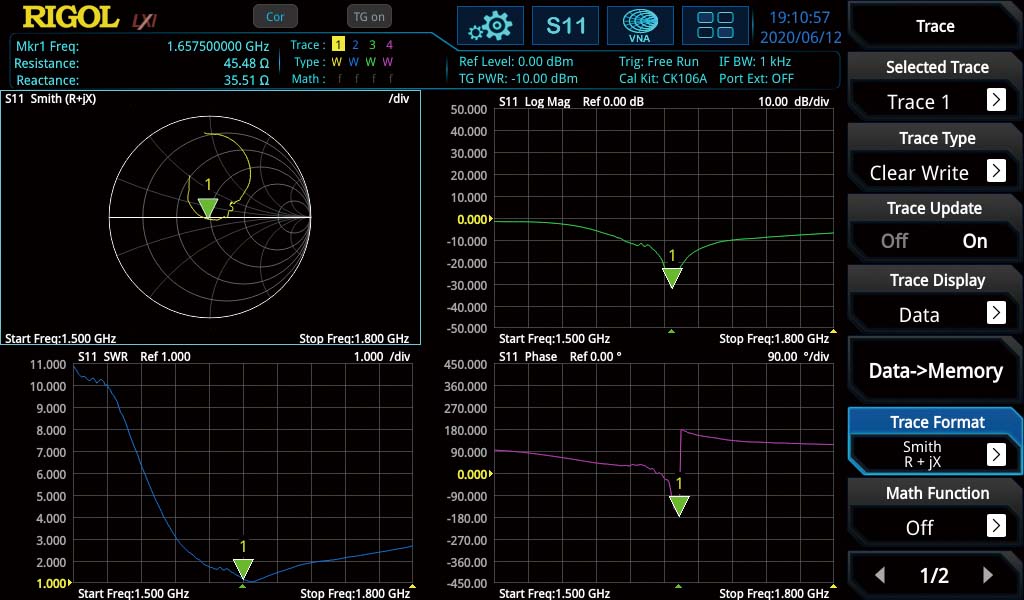
Task: Select the four-window display layout icon
Action: click(x=715, y=26)
